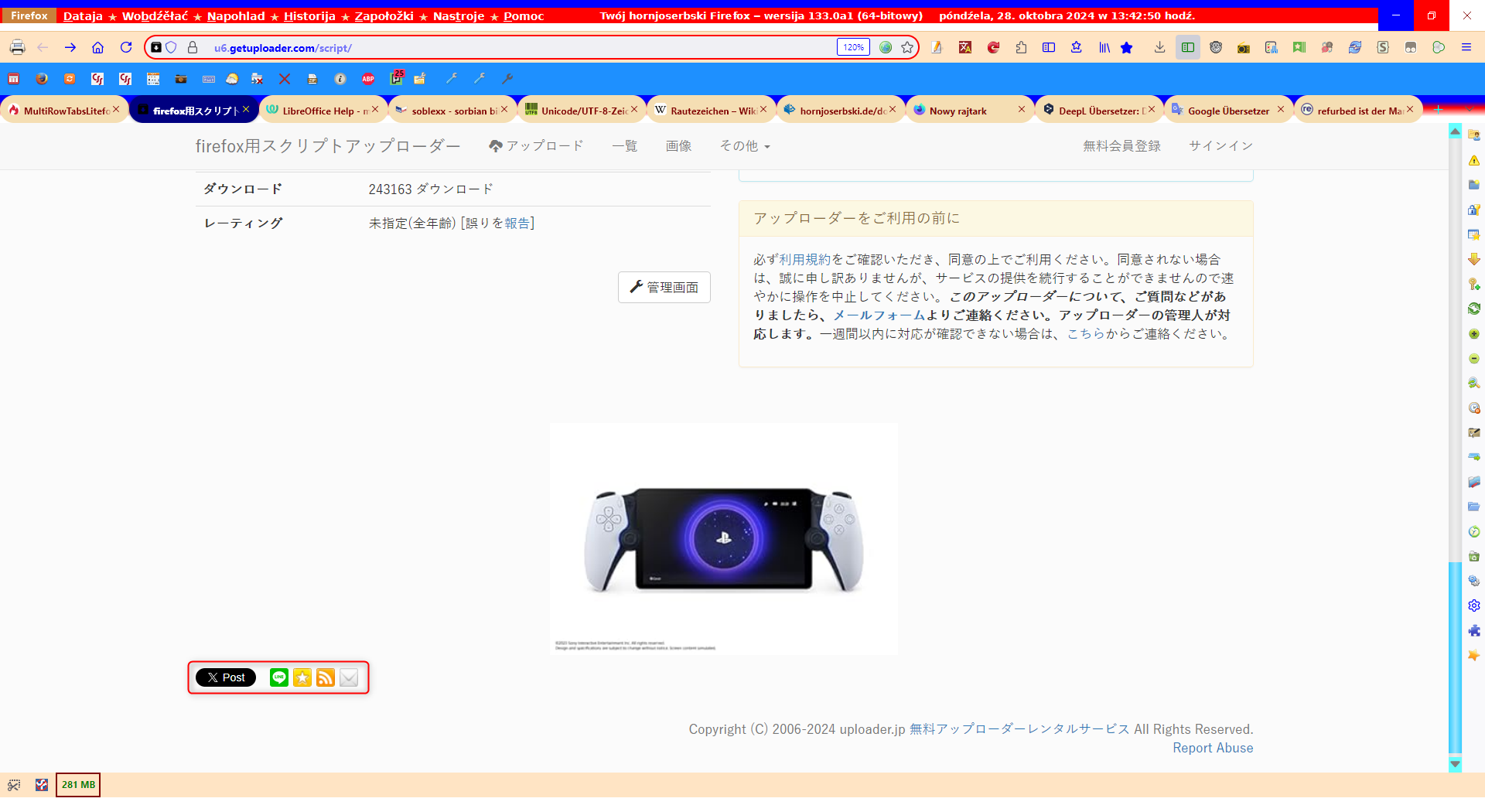Image resolution: width=1485 pixels, height=812 pixels.
Task: Toggle tracking protection shield icon
Action: coord(172,48)
